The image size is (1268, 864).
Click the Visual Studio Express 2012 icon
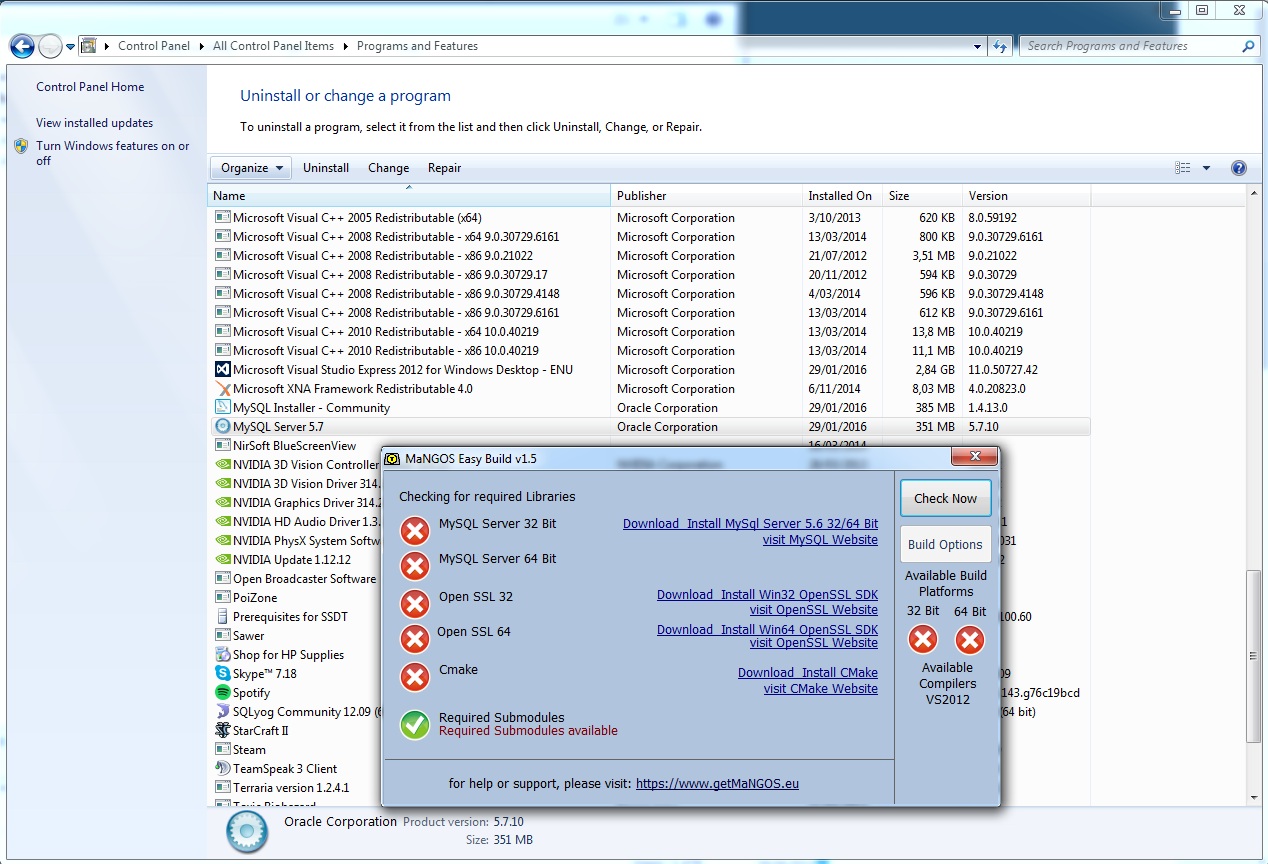pyautogui.click(x=223, y=370)
